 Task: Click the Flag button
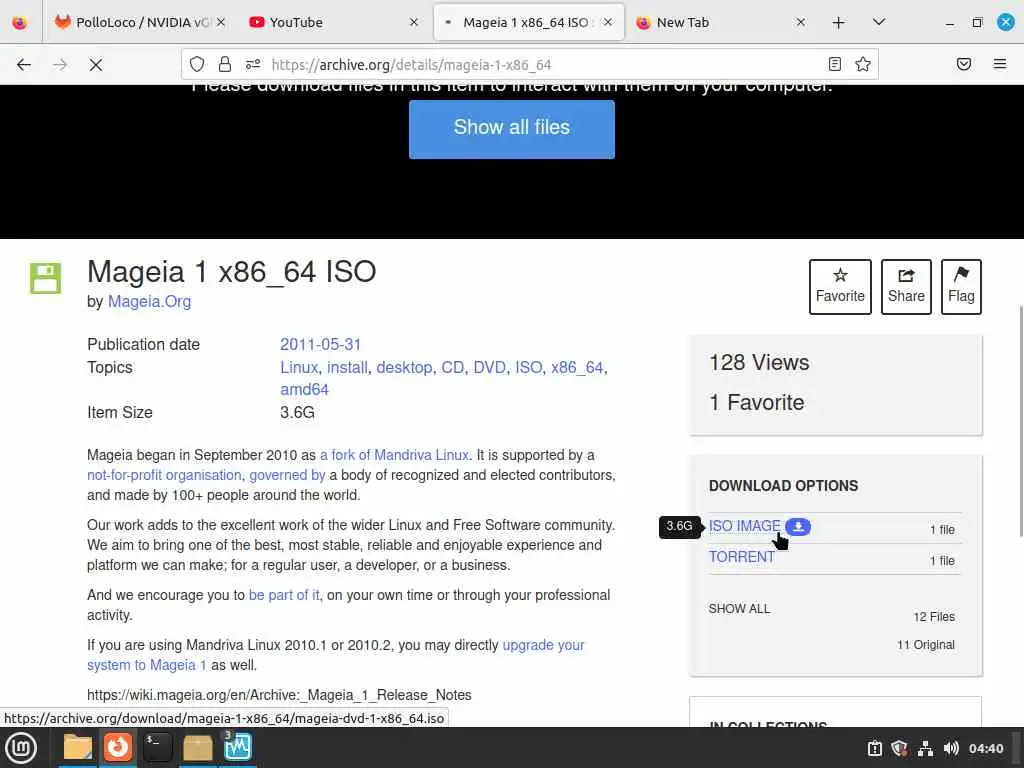(961, 287)
